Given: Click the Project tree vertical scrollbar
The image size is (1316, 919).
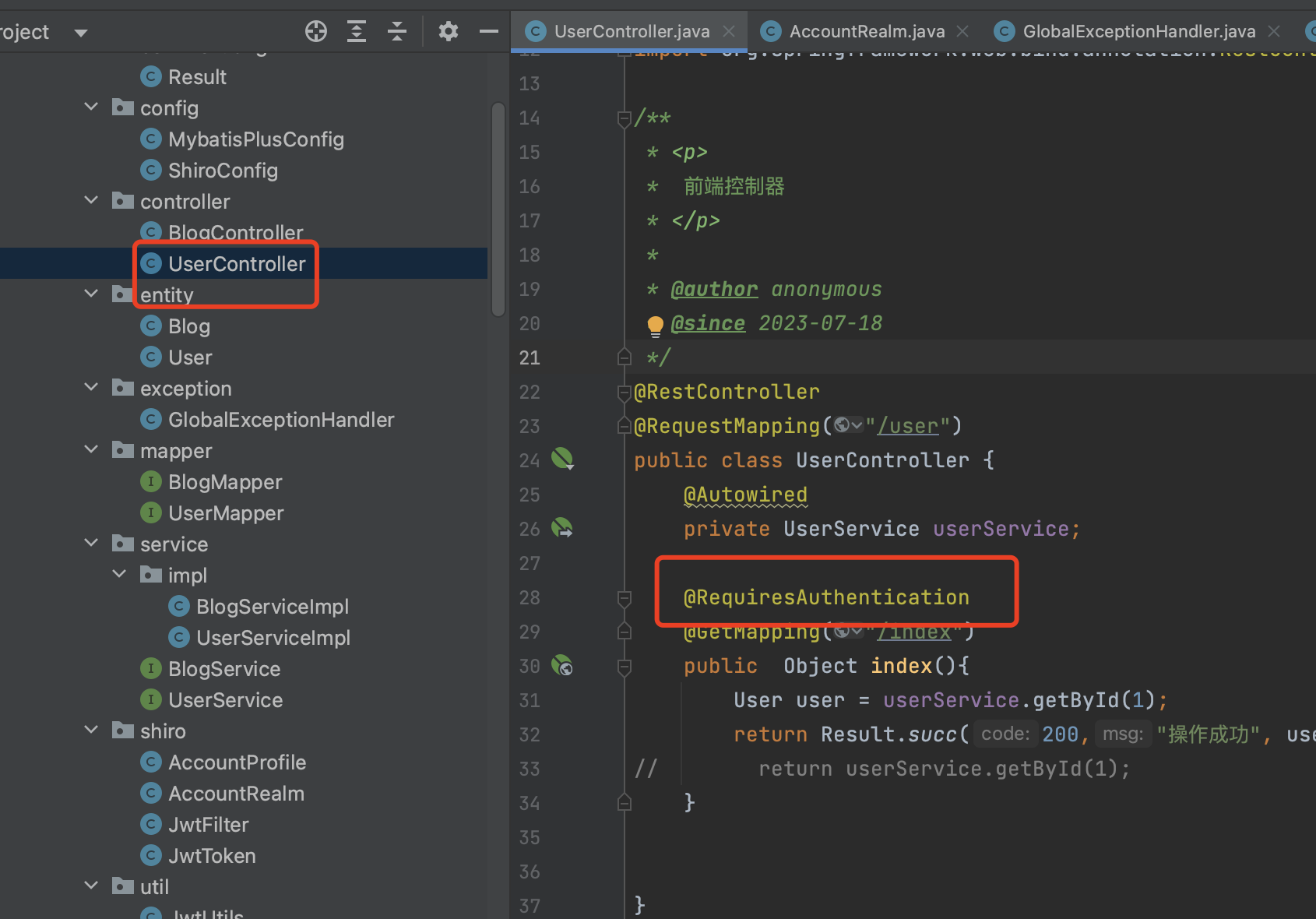Looking at the screenshot, I should pyautogui.click(x=498, y=210).
